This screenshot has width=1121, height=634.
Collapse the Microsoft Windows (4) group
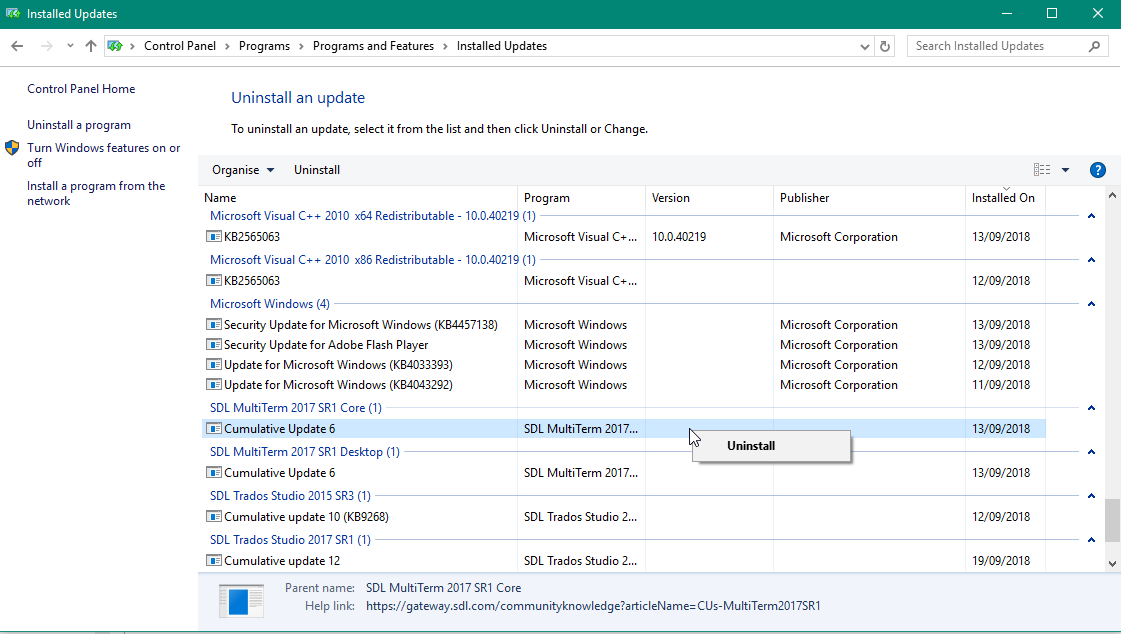(x=1091, y=304)
